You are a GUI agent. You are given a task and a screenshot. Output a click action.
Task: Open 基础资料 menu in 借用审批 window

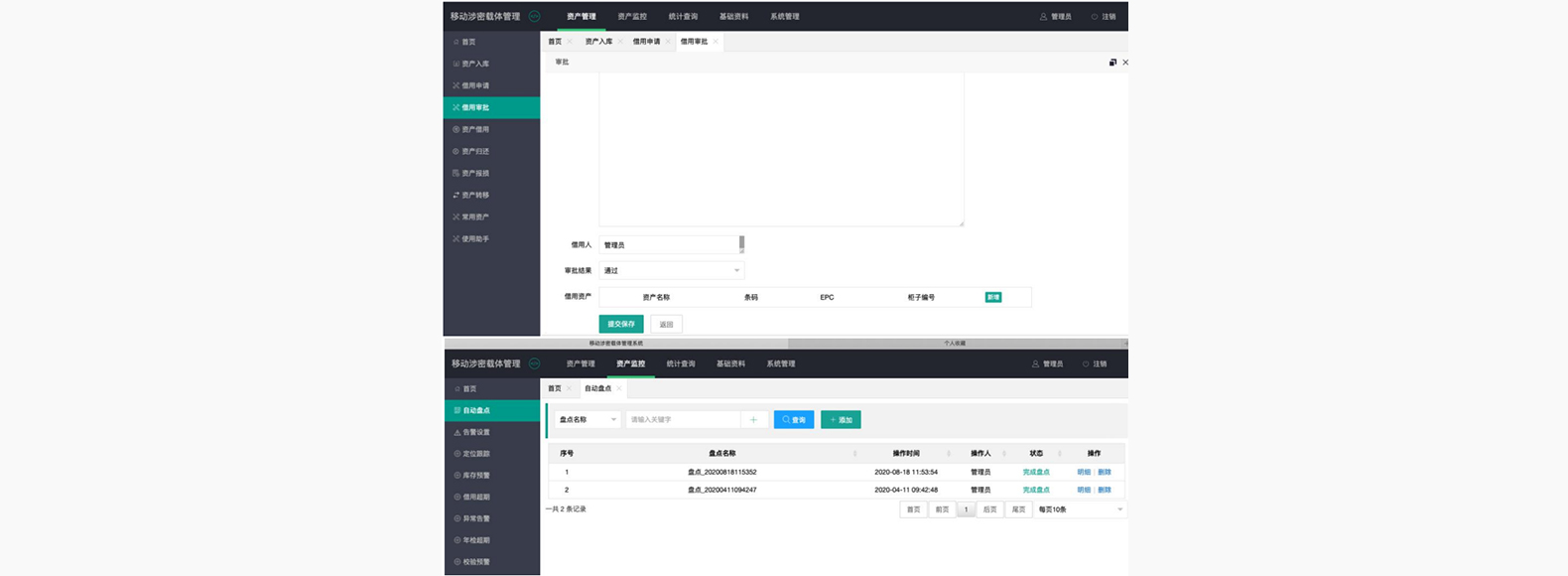pyautogui.click(x=733, y=17)
